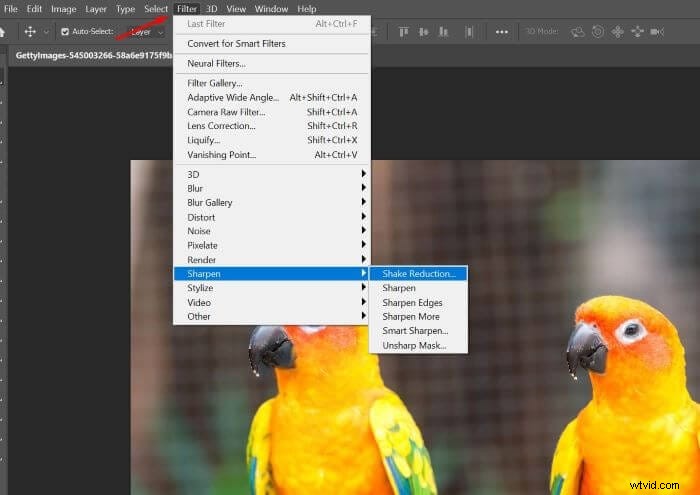Click the align top edges icon

[404, 32]
